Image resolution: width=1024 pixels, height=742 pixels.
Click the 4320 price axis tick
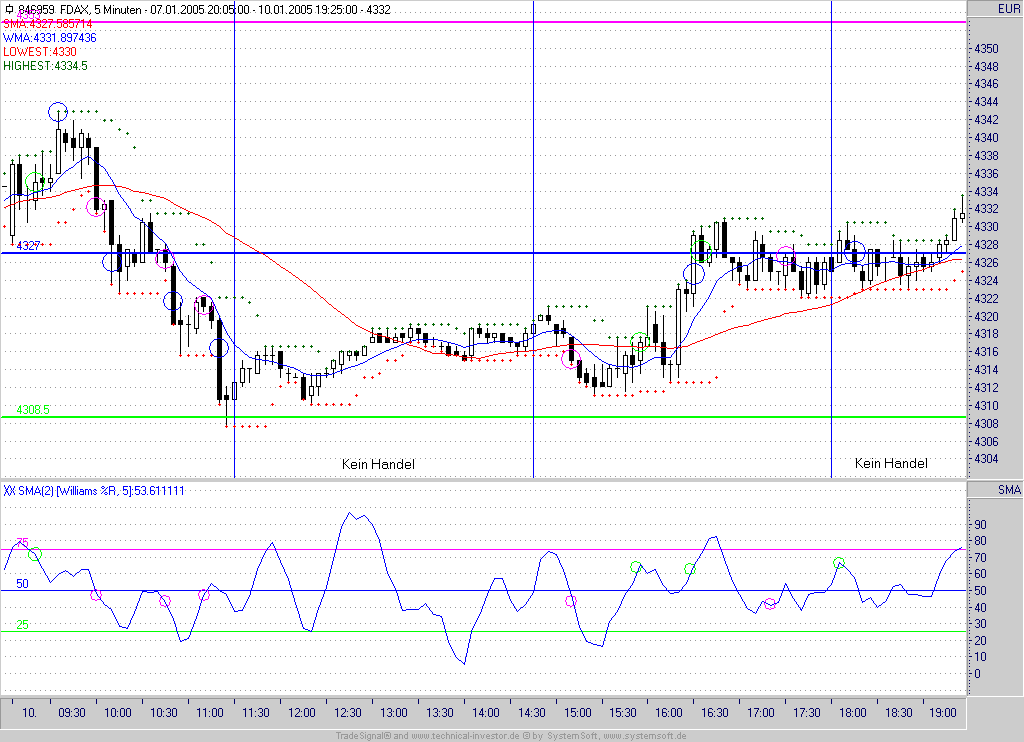pos(986,316)
